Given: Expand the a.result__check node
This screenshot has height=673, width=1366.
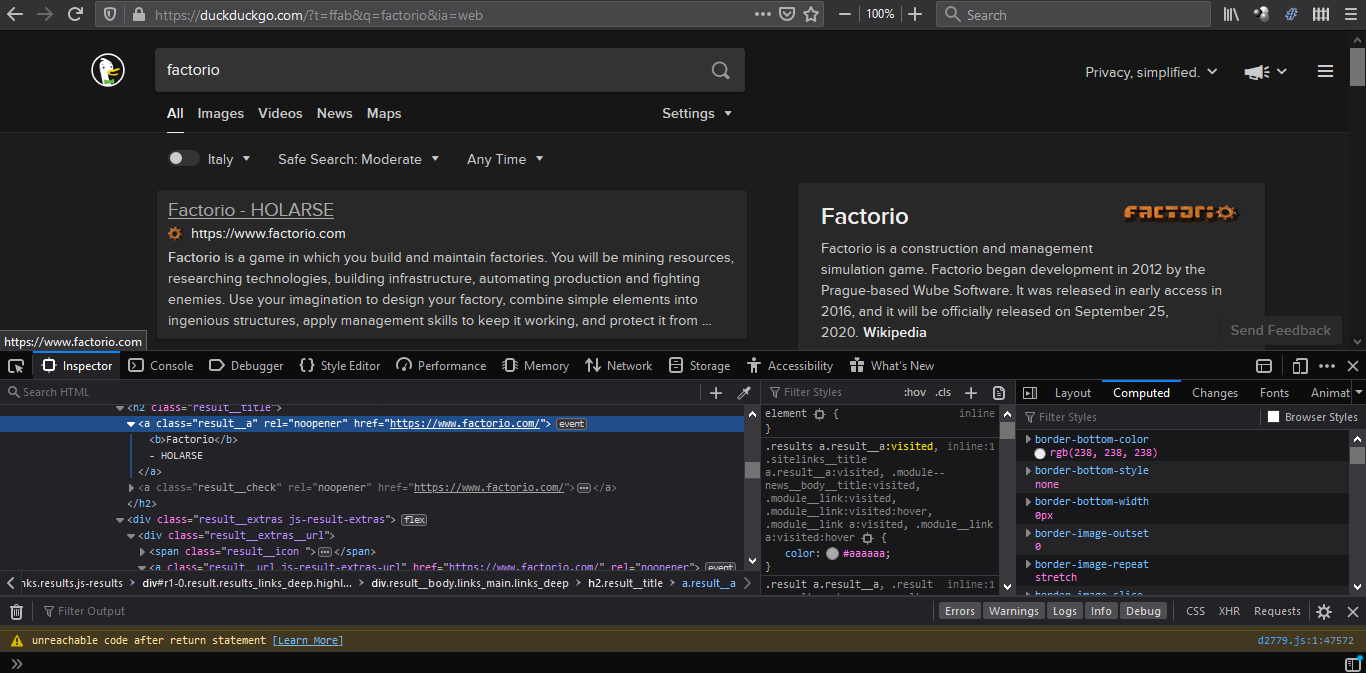Looking at the screenshot, I should click(x=131, y=488).
